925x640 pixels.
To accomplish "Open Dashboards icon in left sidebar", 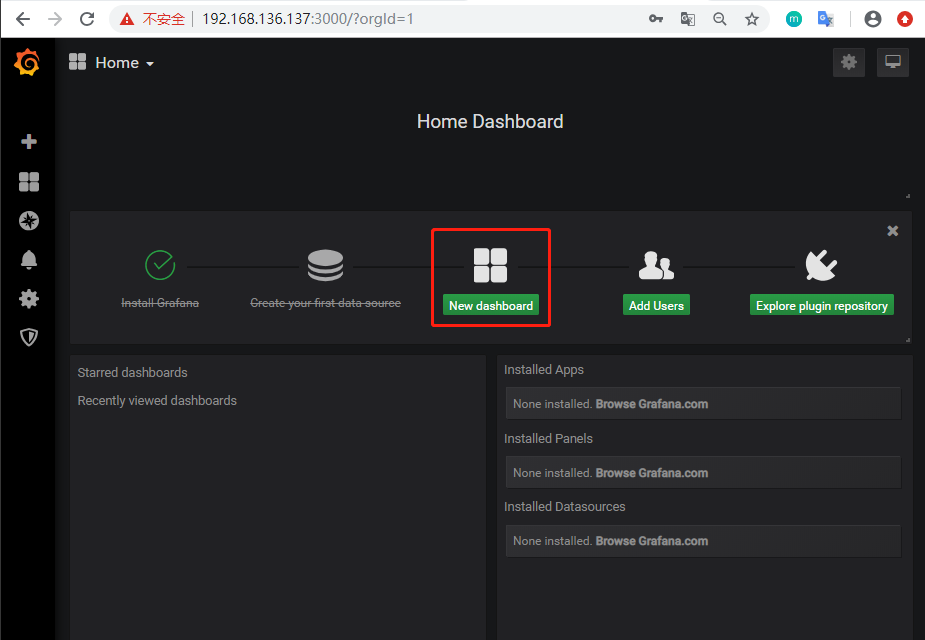I will click(29, 182).
